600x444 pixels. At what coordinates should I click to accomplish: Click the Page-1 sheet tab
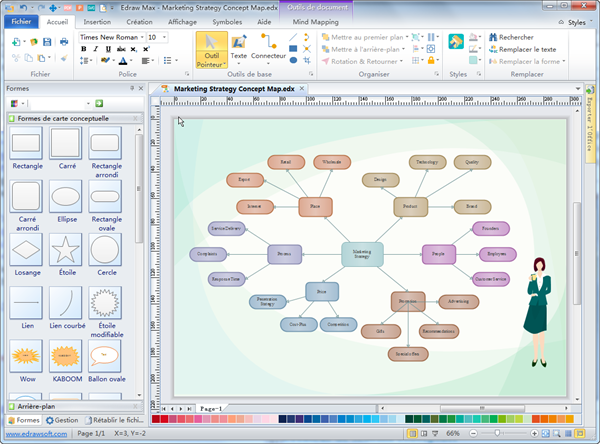[x=210, y=409]
